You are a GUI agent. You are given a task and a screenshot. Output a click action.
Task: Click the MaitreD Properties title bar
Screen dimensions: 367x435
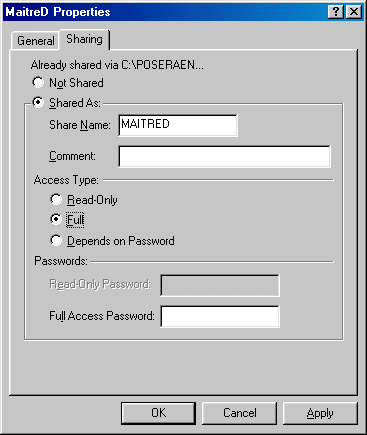pos(166,12)
